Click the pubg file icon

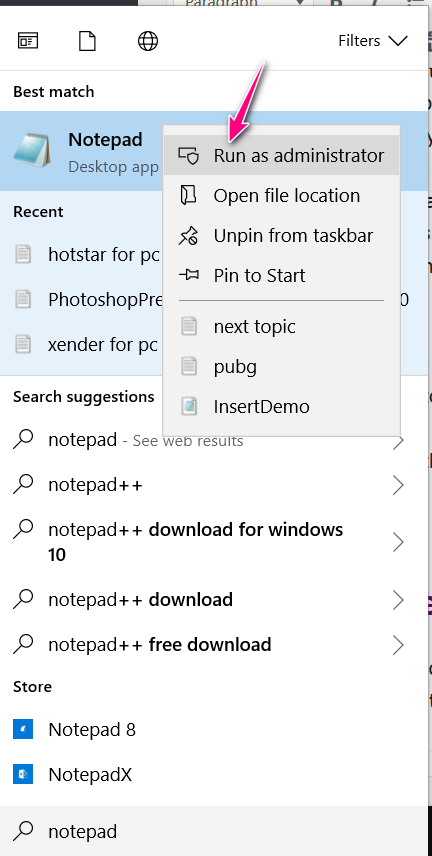189,366
